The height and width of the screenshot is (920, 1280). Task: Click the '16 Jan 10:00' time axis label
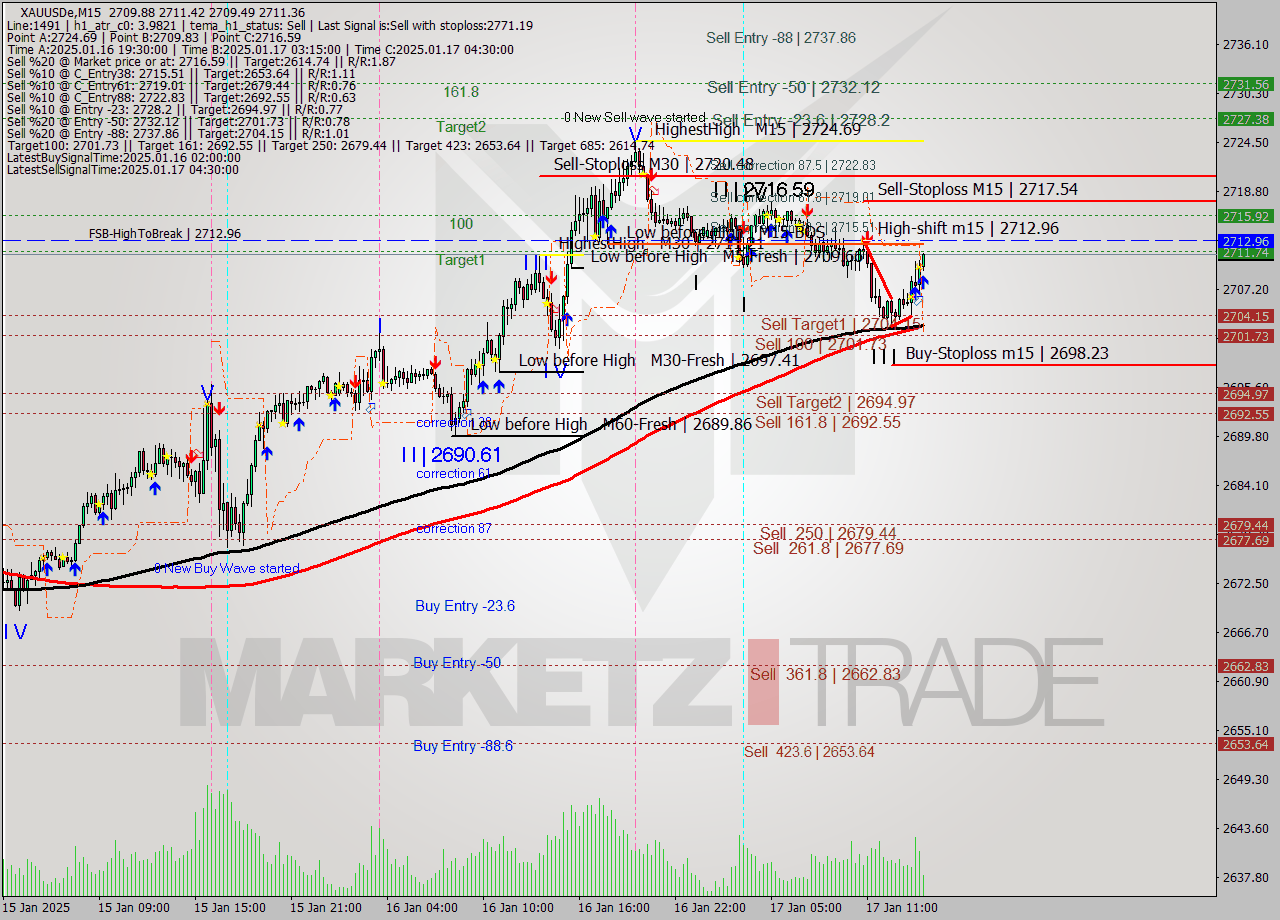(517, 908)
